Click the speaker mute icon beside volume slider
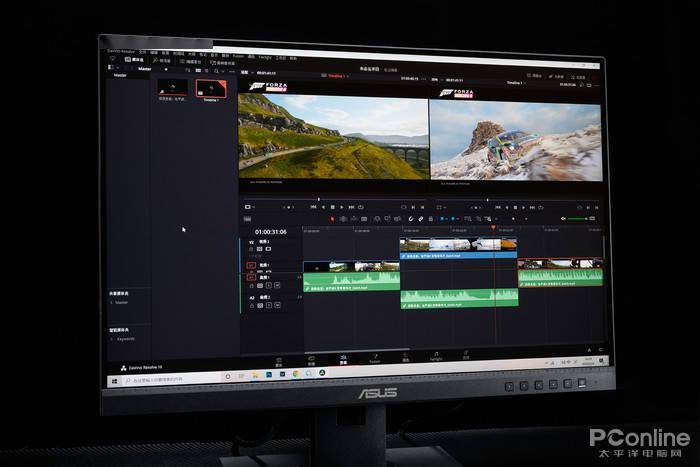The width and height of the screenshot is (700, 467). (x=563, y=219)
